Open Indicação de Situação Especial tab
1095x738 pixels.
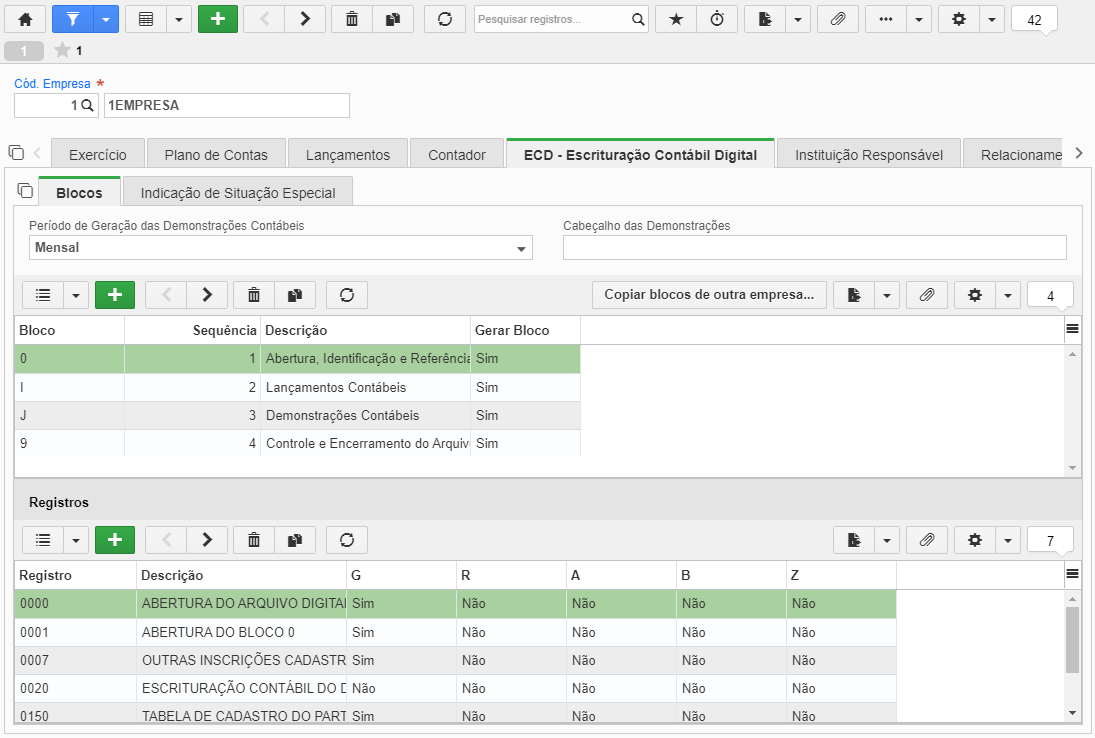click(237, 193)
